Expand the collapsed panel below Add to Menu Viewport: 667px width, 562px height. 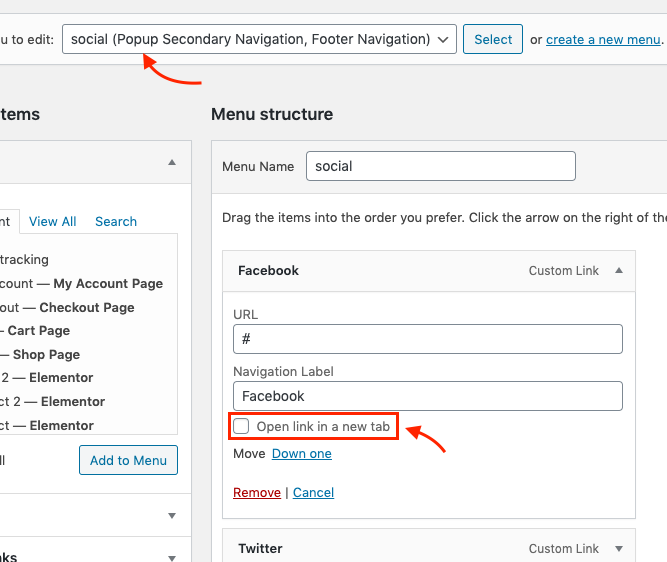172,515
